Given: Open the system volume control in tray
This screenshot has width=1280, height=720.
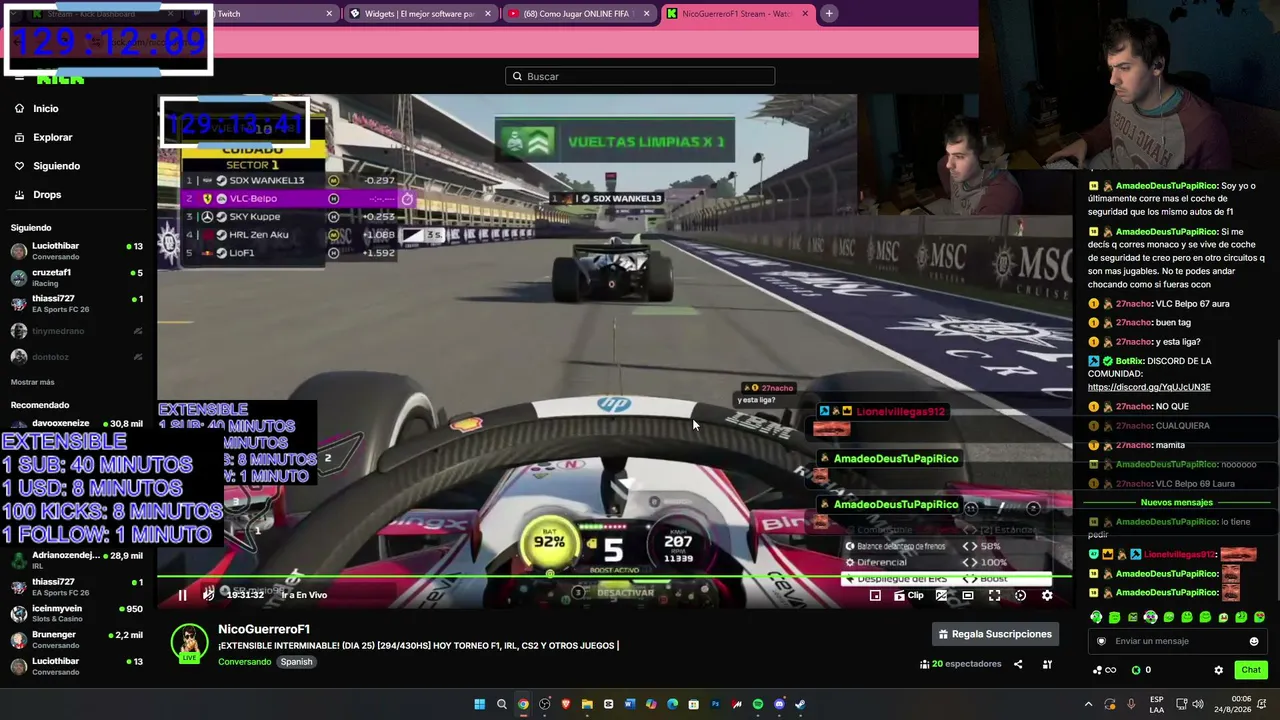Looking at the screenshot, I should [1199, 704].
